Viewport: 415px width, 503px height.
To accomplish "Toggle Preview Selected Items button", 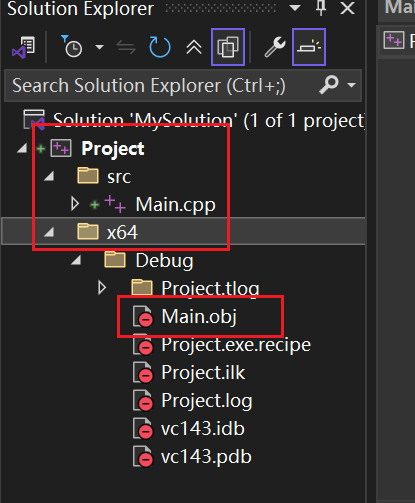I will coord(309,47).
